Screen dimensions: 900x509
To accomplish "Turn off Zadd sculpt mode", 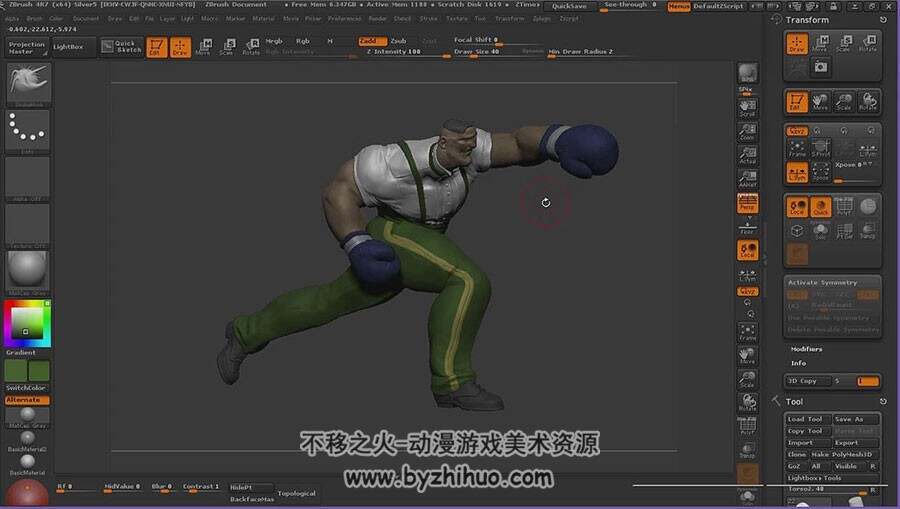I will point(372,41).
